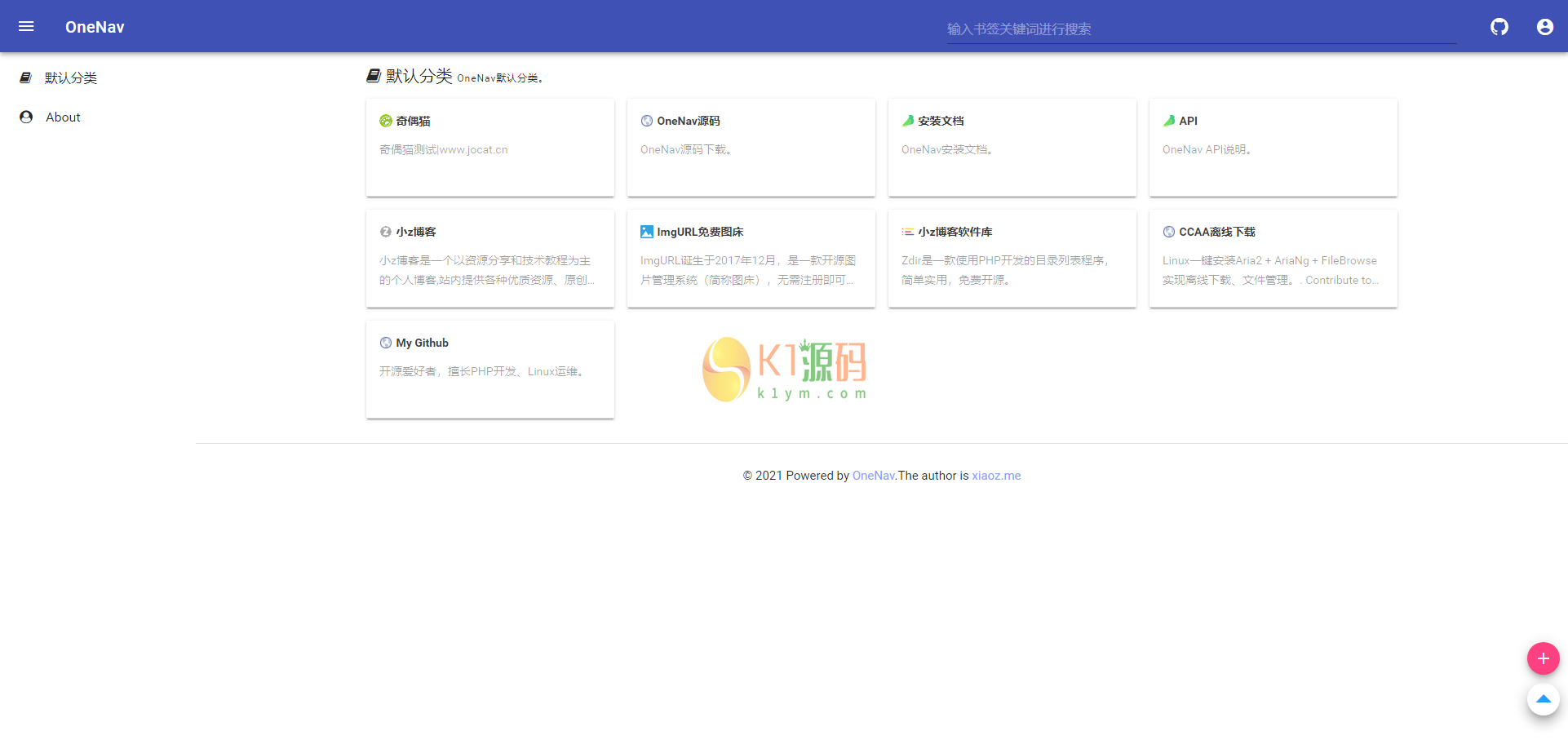1568x740 pixels.
Task: Open the API bookmark title
Action: [1189, 121]
